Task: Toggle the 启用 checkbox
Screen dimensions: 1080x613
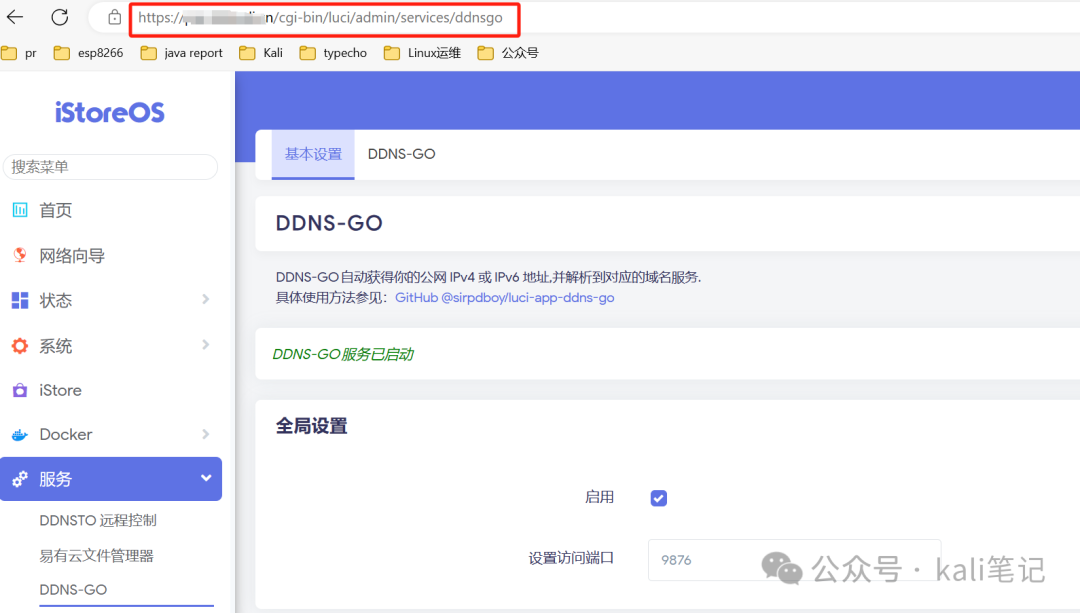Action: tap(658, 498)
